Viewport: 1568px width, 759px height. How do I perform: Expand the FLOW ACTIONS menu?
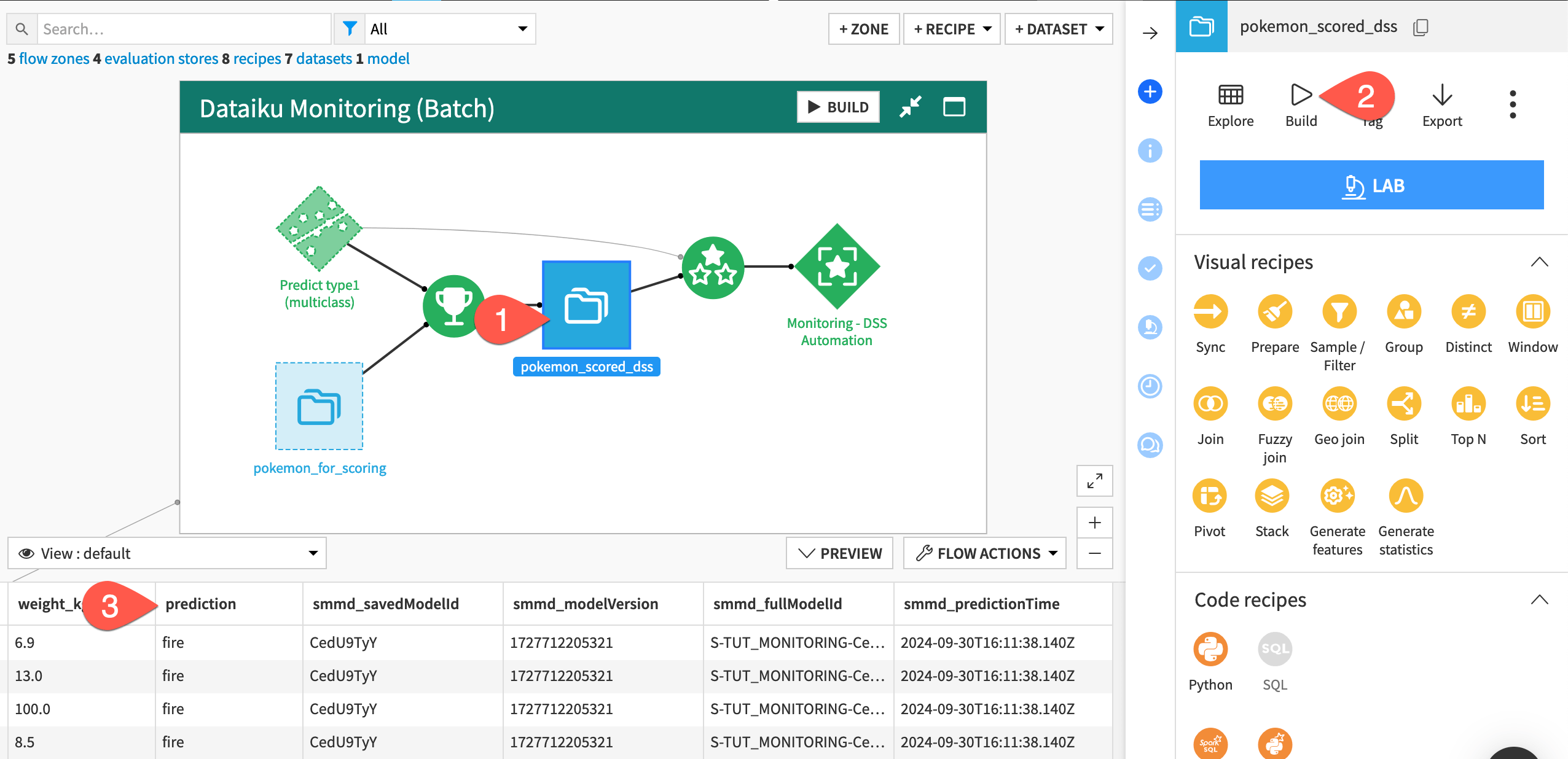coord(985,553)
